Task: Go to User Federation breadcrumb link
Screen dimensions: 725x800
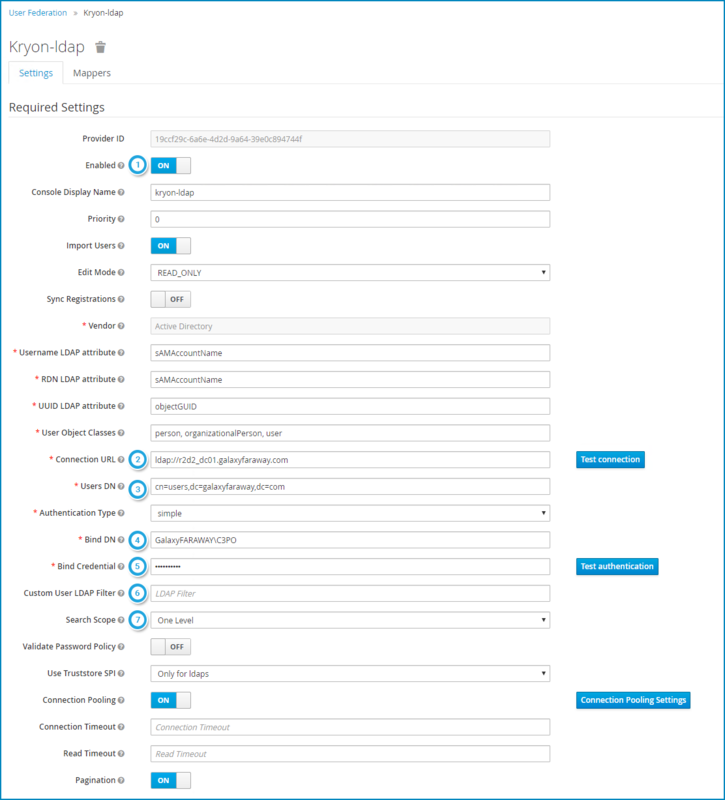Action: (38, 13)
